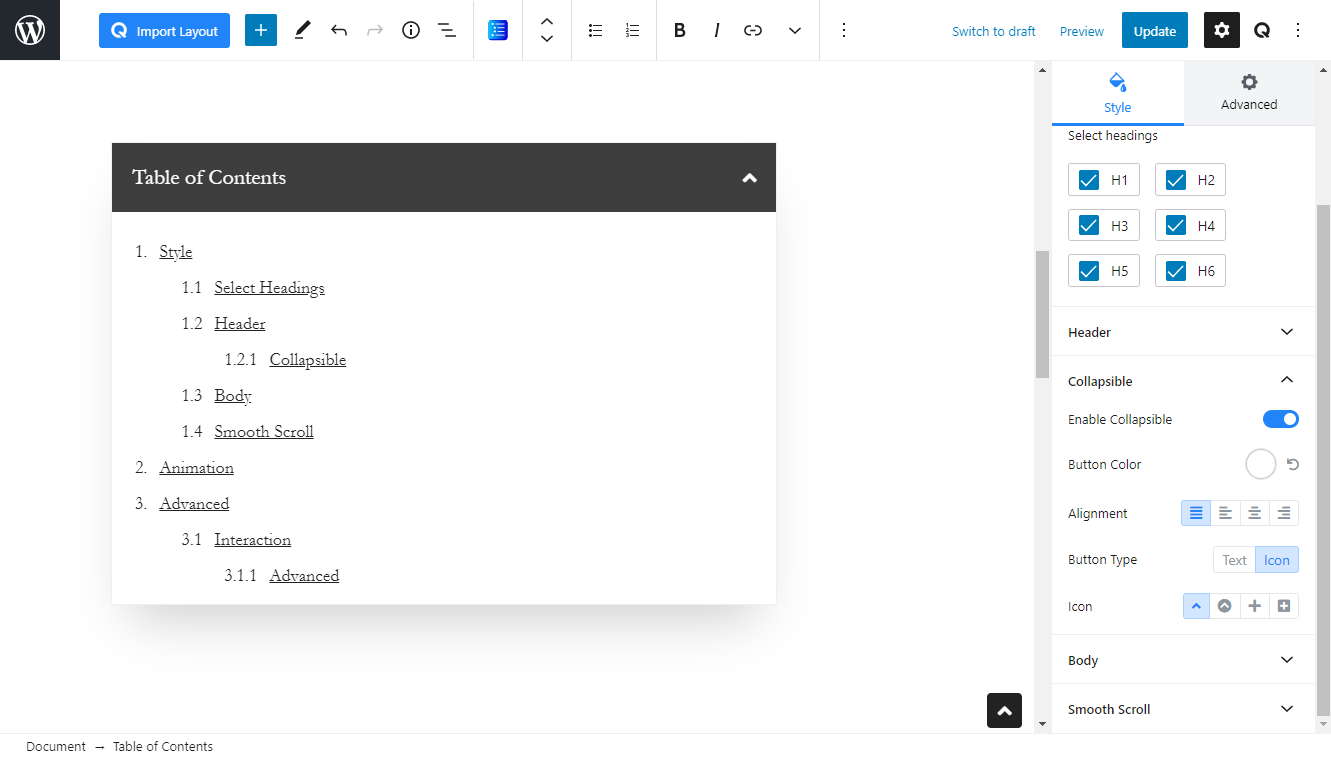The width and height of the screenshot is (1331, 758).
Task: Click Switch to draft
Action: tap(994, 31)
